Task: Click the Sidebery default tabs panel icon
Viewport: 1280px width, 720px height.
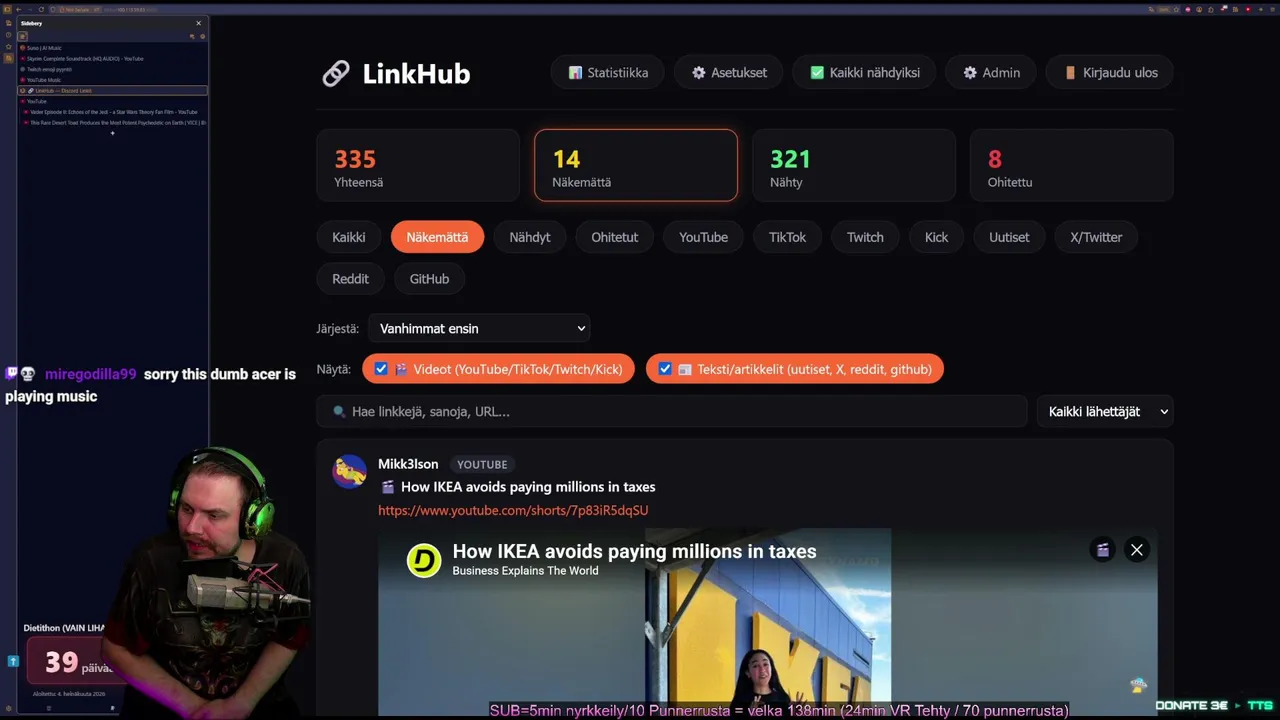Action: pos(22,36)
